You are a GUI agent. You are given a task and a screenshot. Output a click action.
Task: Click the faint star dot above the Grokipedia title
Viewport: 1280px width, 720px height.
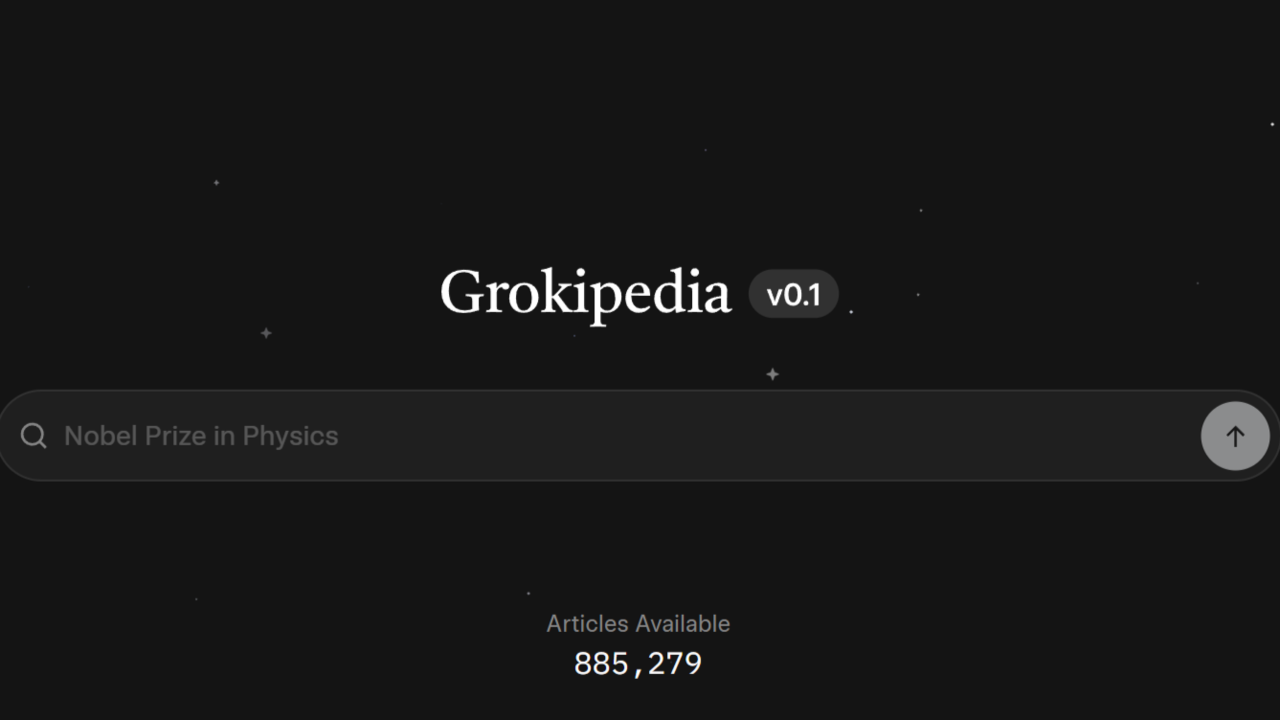705,150
